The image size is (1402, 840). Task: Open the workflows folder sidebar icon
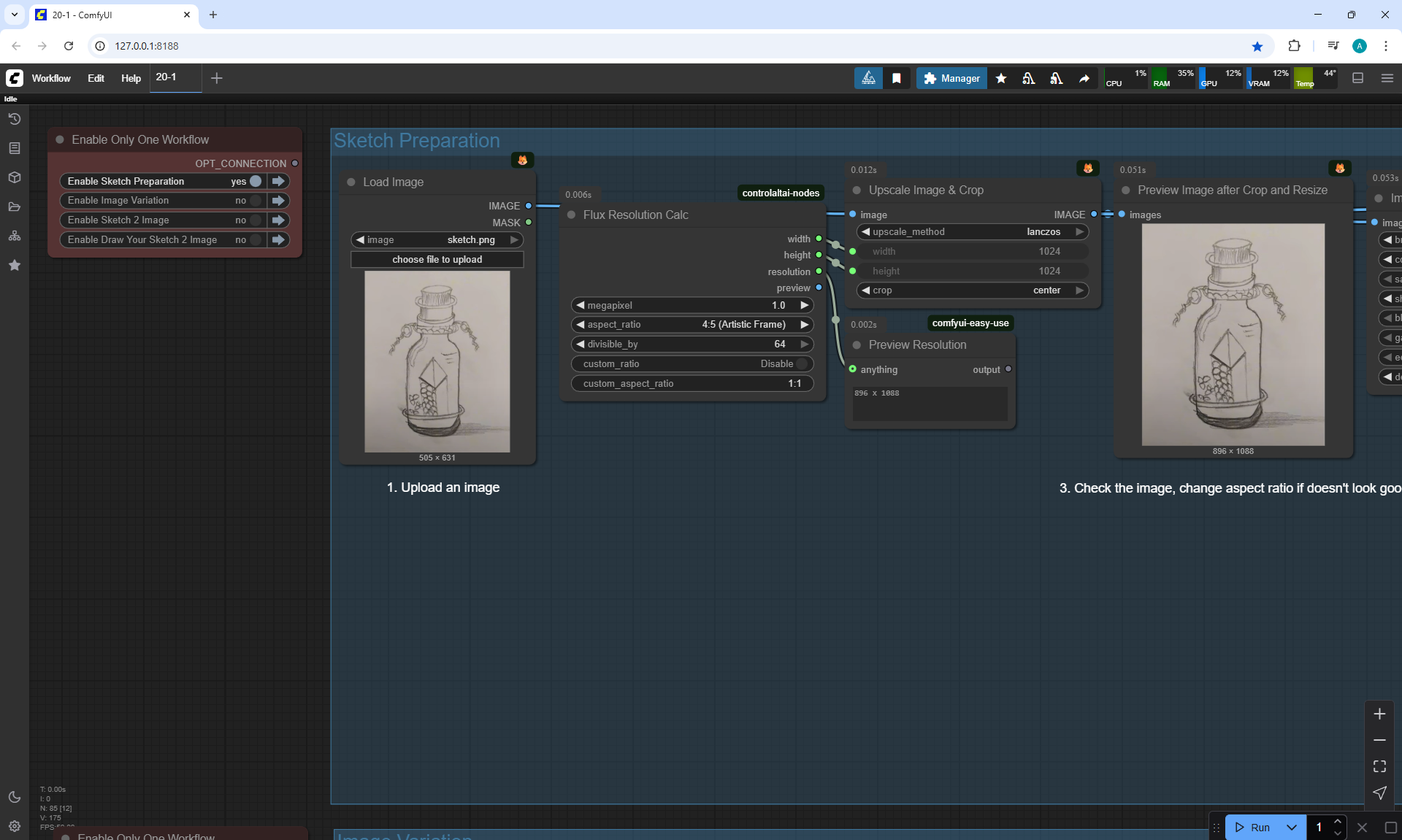(x=15, y=207)
